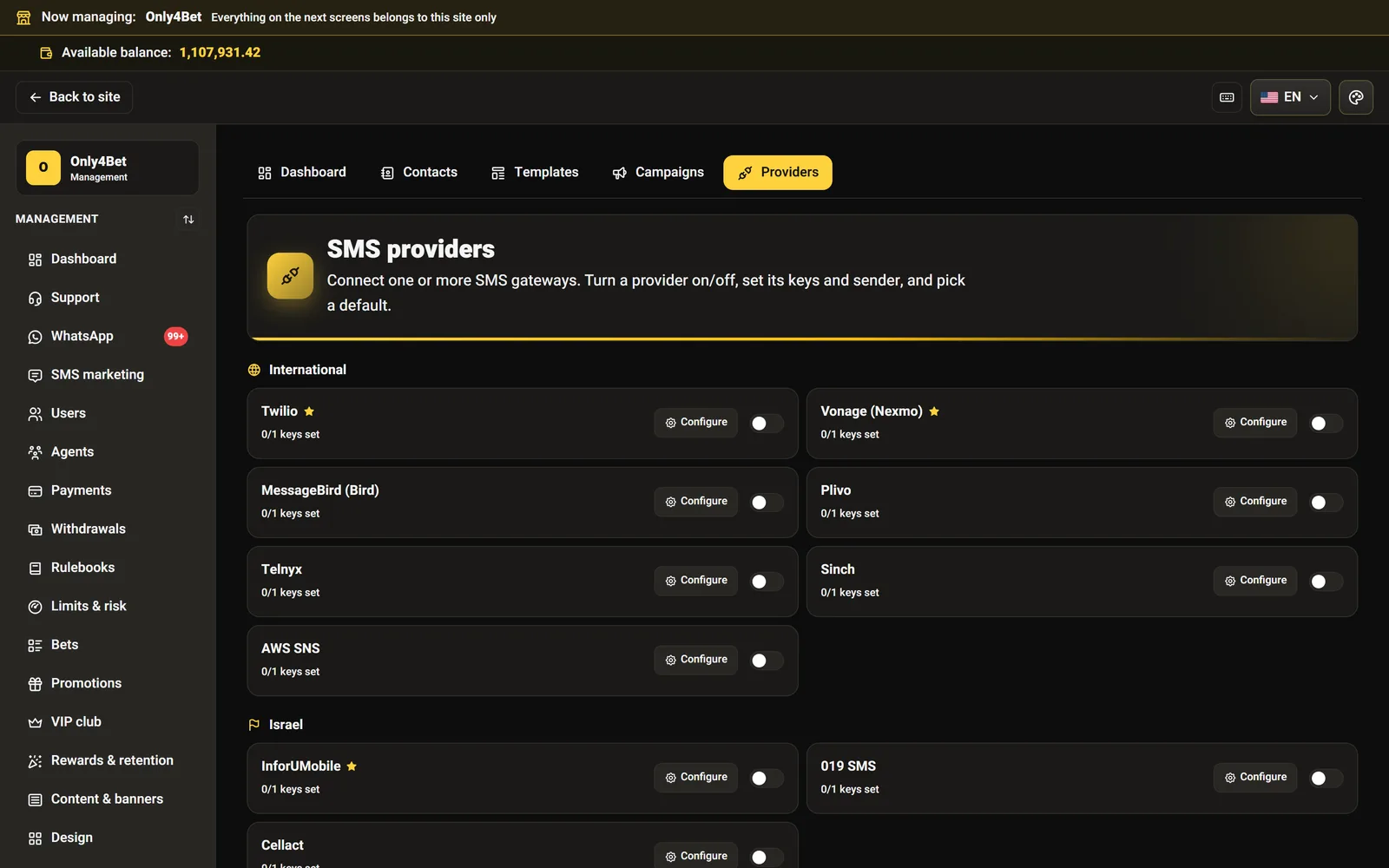
Task: Open Configure for MessageBird (Bird)
Action: (x=696, y=502)
